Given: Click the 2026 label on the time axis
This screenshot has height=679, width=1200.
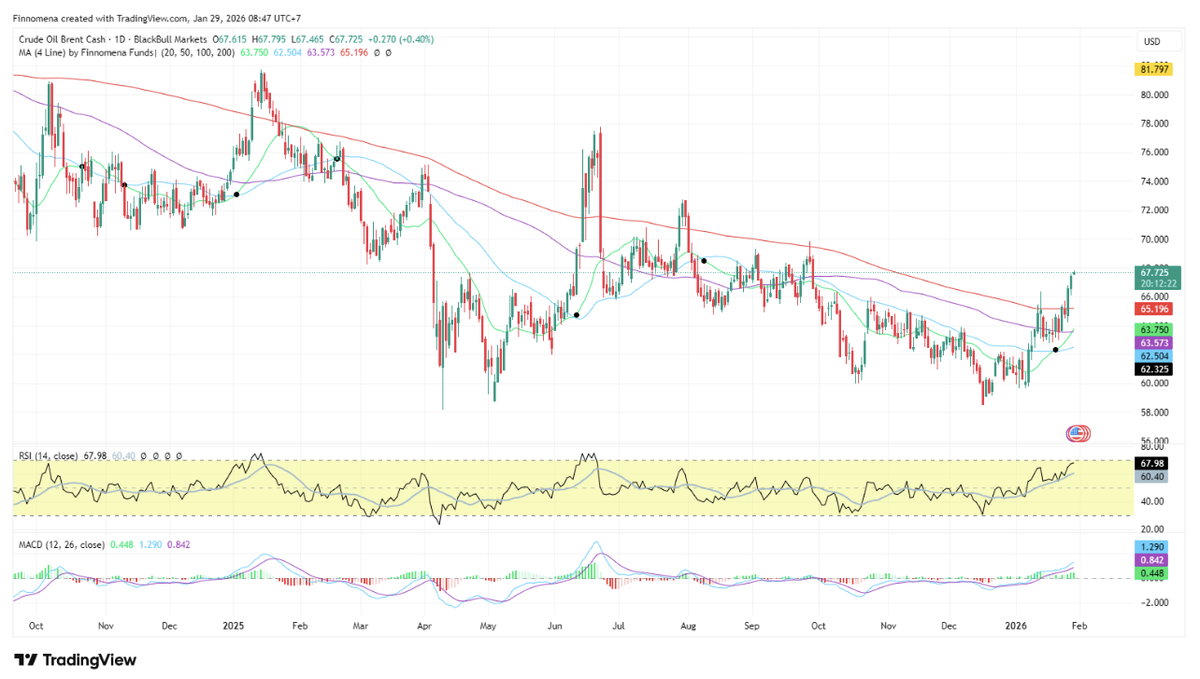Looking at the screenshot, I should tap(1015, 624).
